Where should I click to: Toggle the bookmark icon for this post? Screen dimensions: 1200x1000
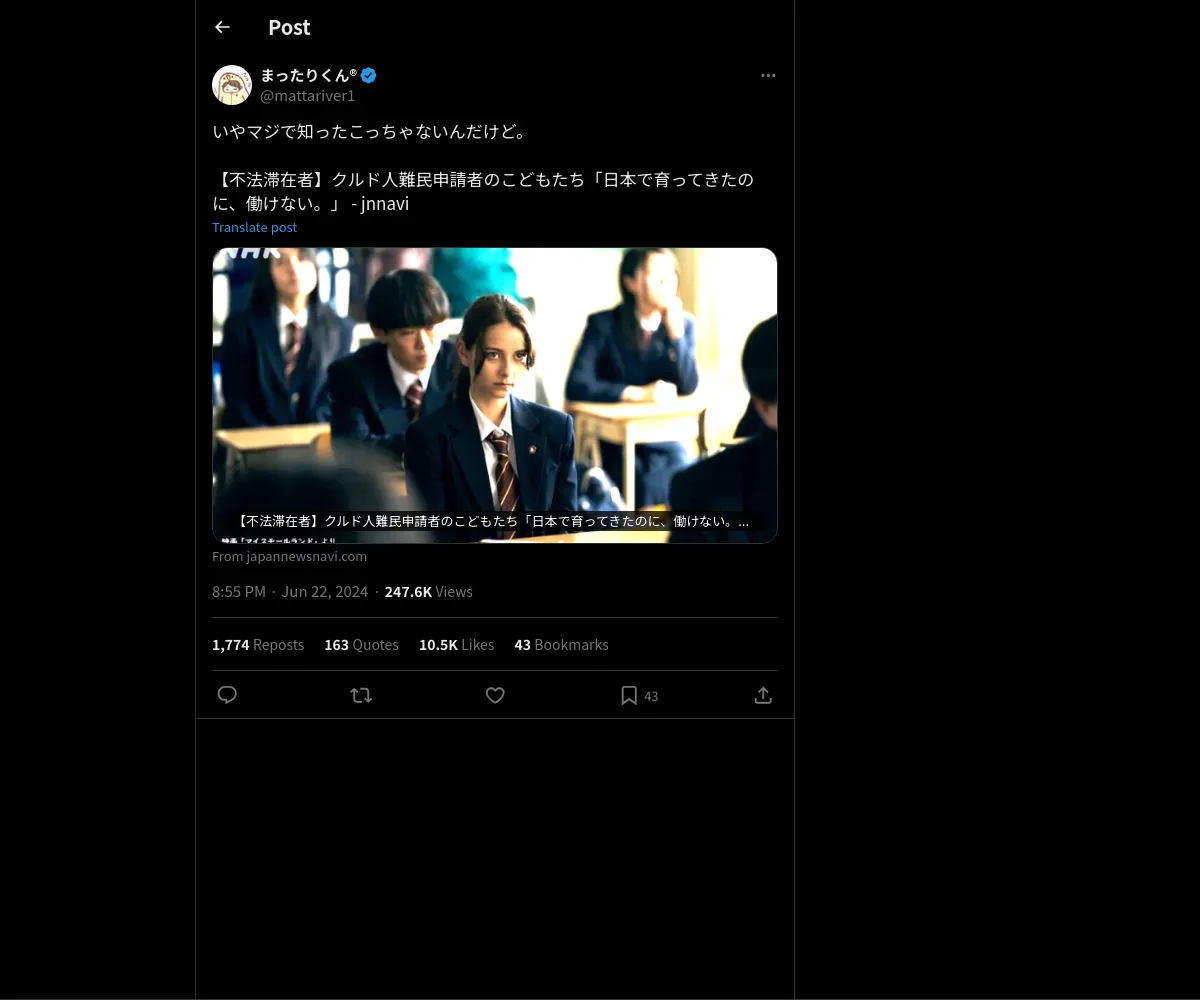pos(629,695)
